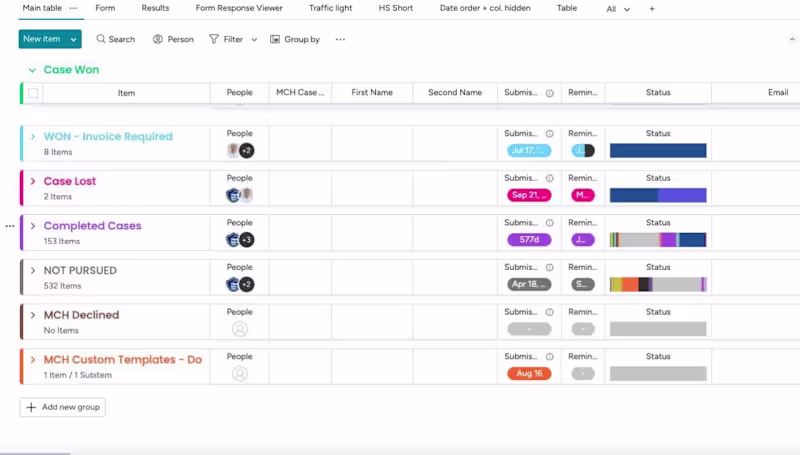Click people avatars in Case Lost row
The height and width of the screenshot is (455, 800).
pyautogui.click(x=240, y=195)
